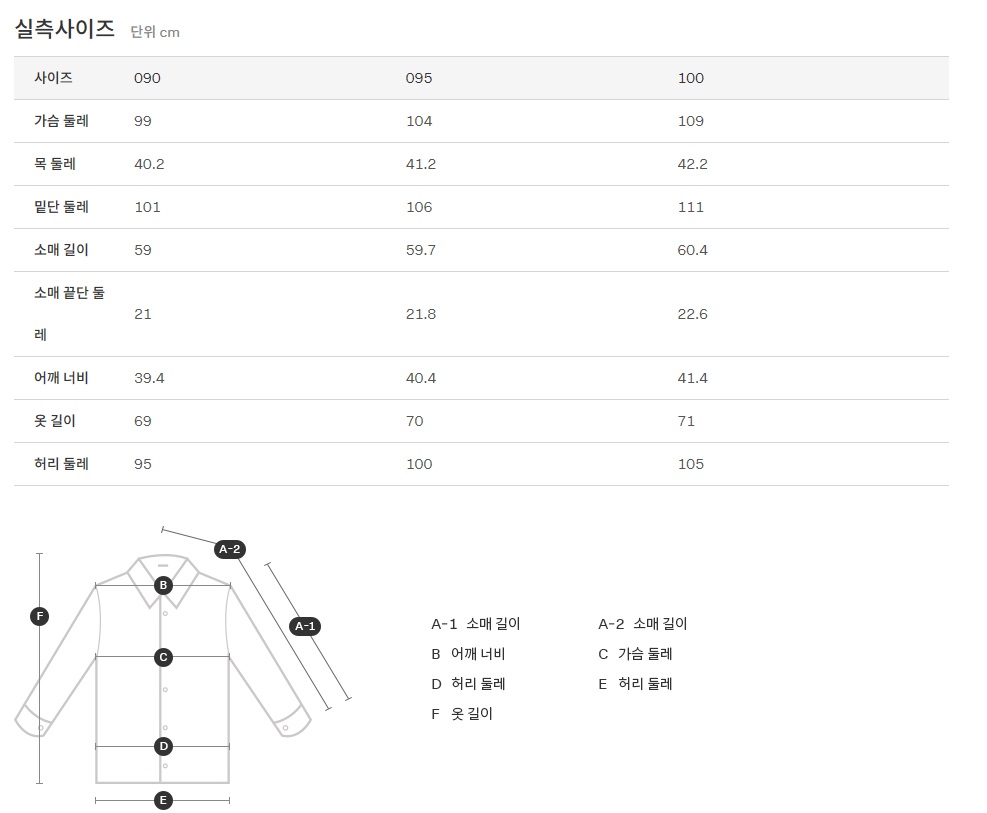Click the '실측사이즈' heading
This screenshot has width=987, height=813.
(65, 29)
